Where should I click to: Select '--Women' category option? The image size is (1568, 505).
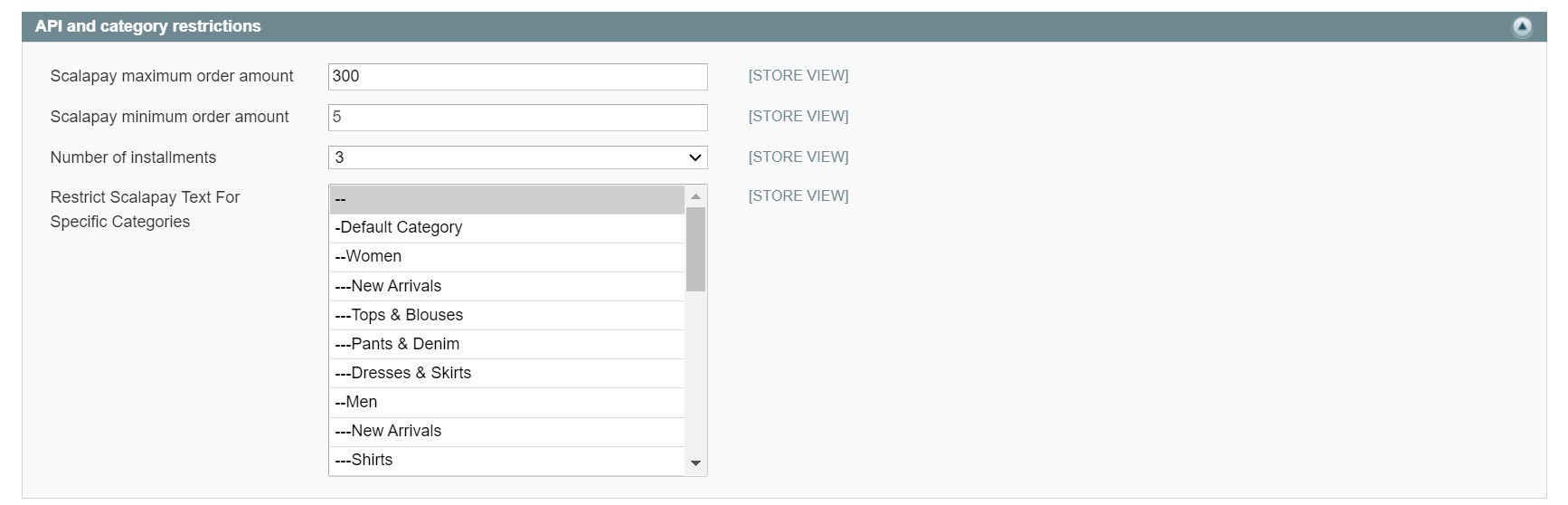507,257
